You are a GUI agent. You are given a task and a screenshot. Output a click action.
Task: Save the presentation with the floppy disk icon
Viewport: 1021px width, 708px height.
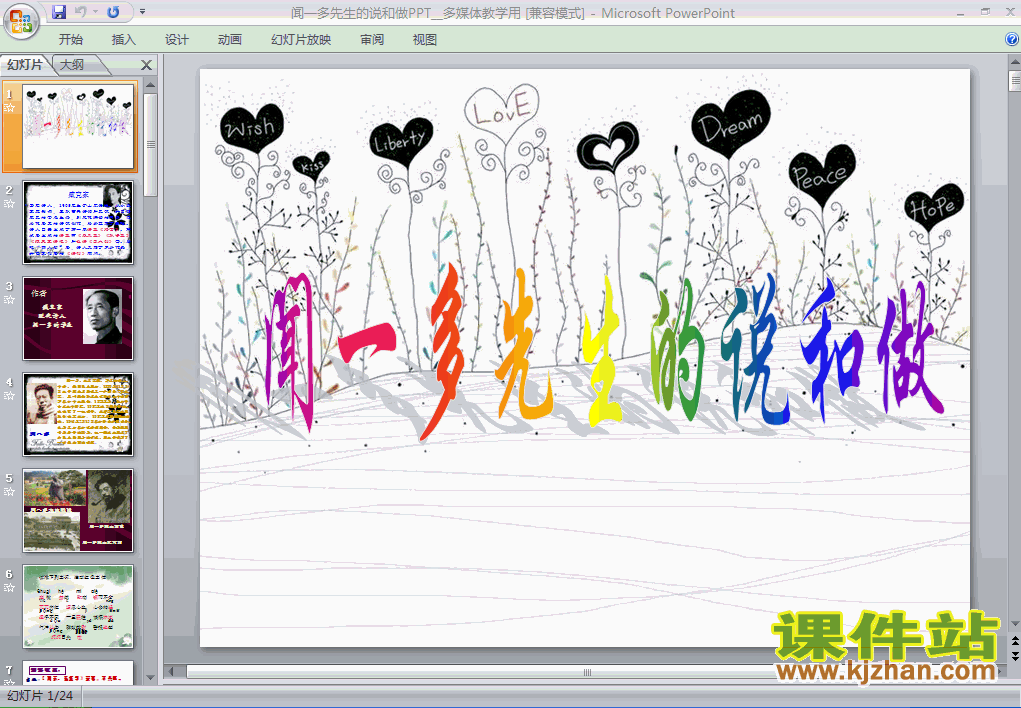point(59,12)
